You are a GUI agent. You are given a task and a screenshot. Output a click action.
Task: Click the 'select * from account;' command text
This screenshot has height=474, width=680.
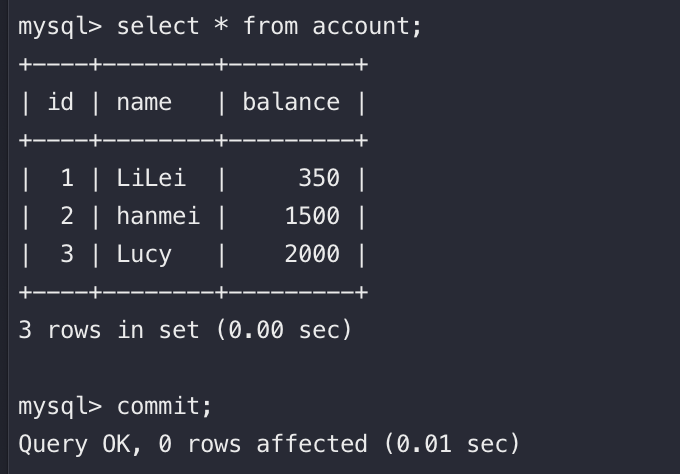(x=269, y=26)
